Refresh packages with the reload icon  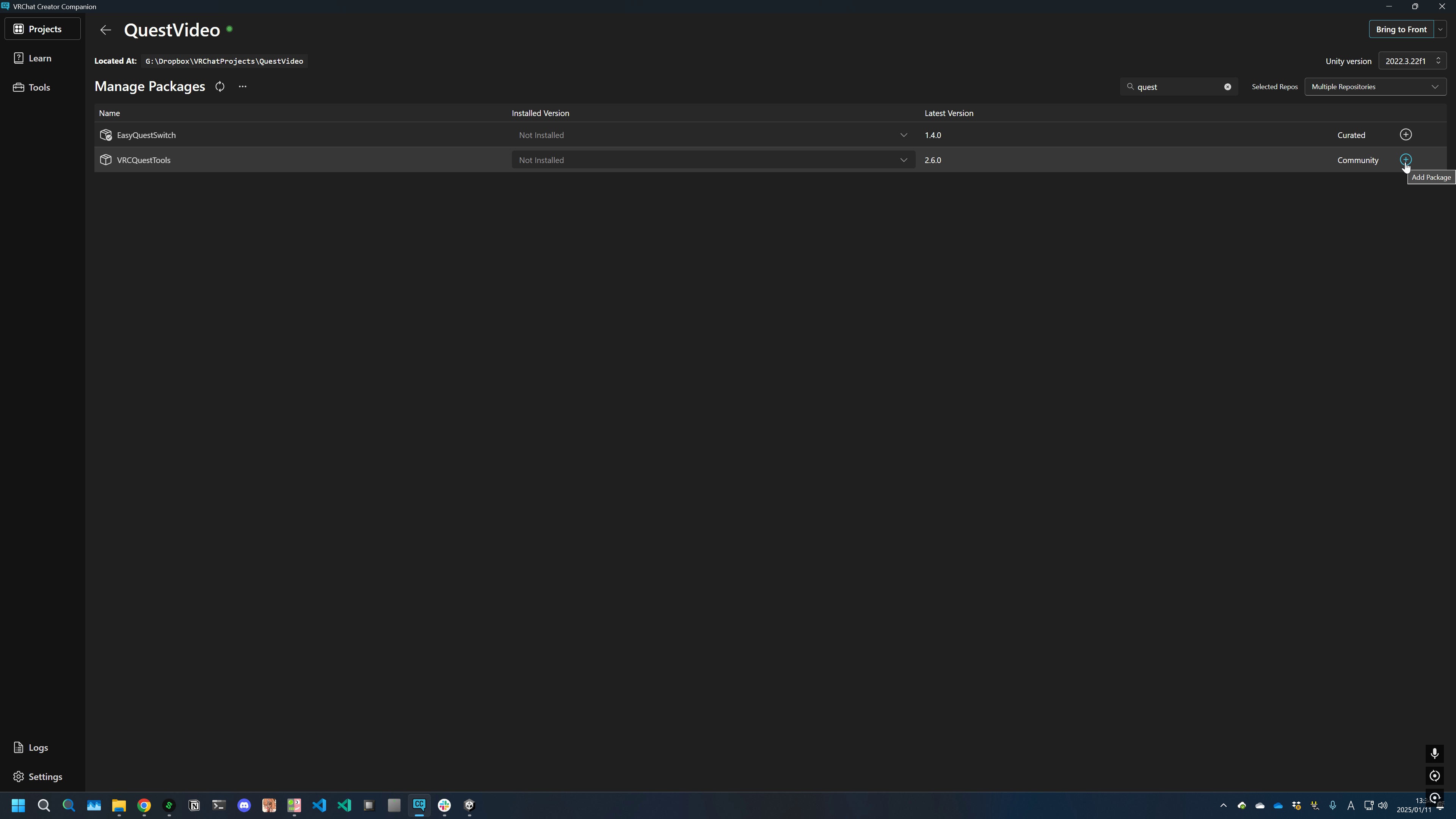(x=220, y=86)
